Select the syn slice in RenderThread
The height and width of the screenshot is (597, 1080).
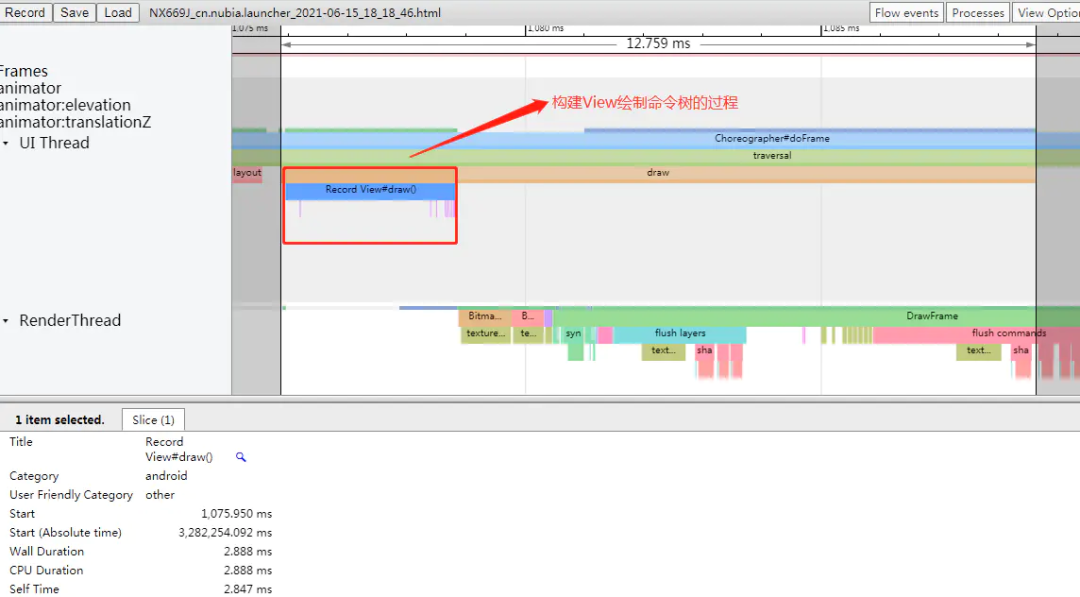tap(573, 333)
